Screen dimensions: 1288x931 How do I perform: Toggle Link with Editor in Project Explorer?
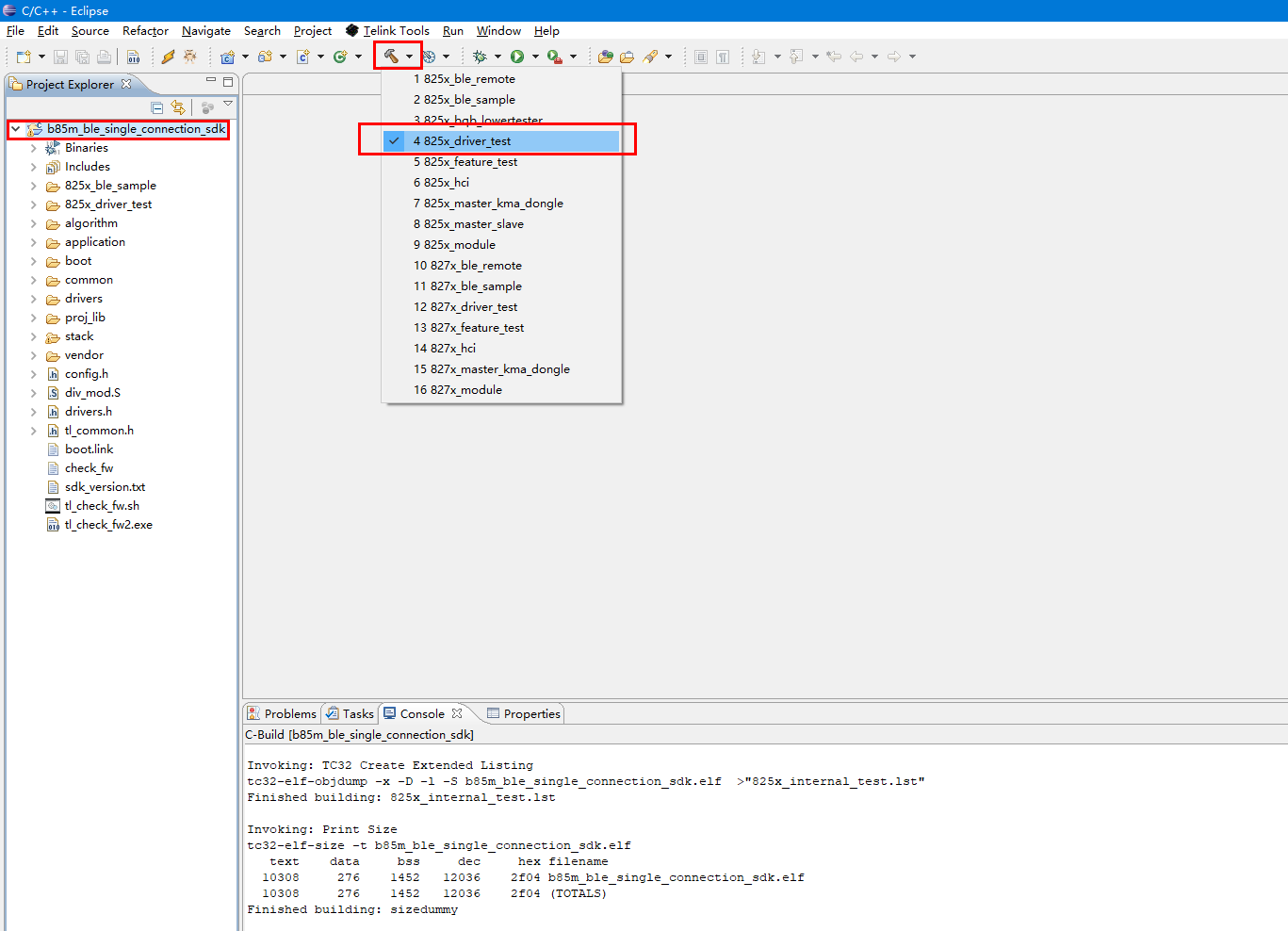(x=178, y=107)
